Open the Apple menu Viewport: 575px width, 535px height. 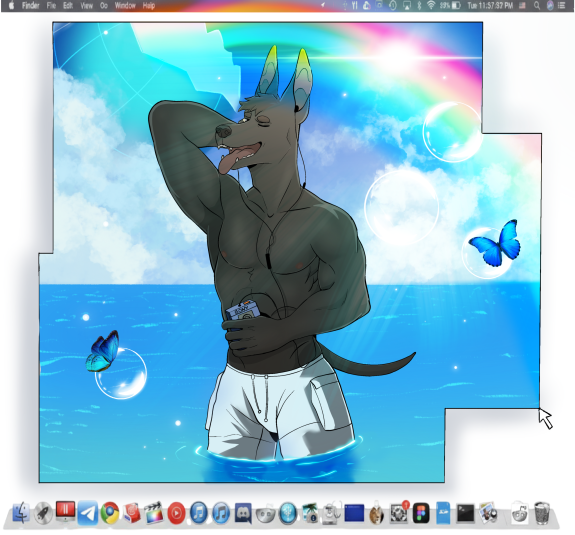point(11,6)
